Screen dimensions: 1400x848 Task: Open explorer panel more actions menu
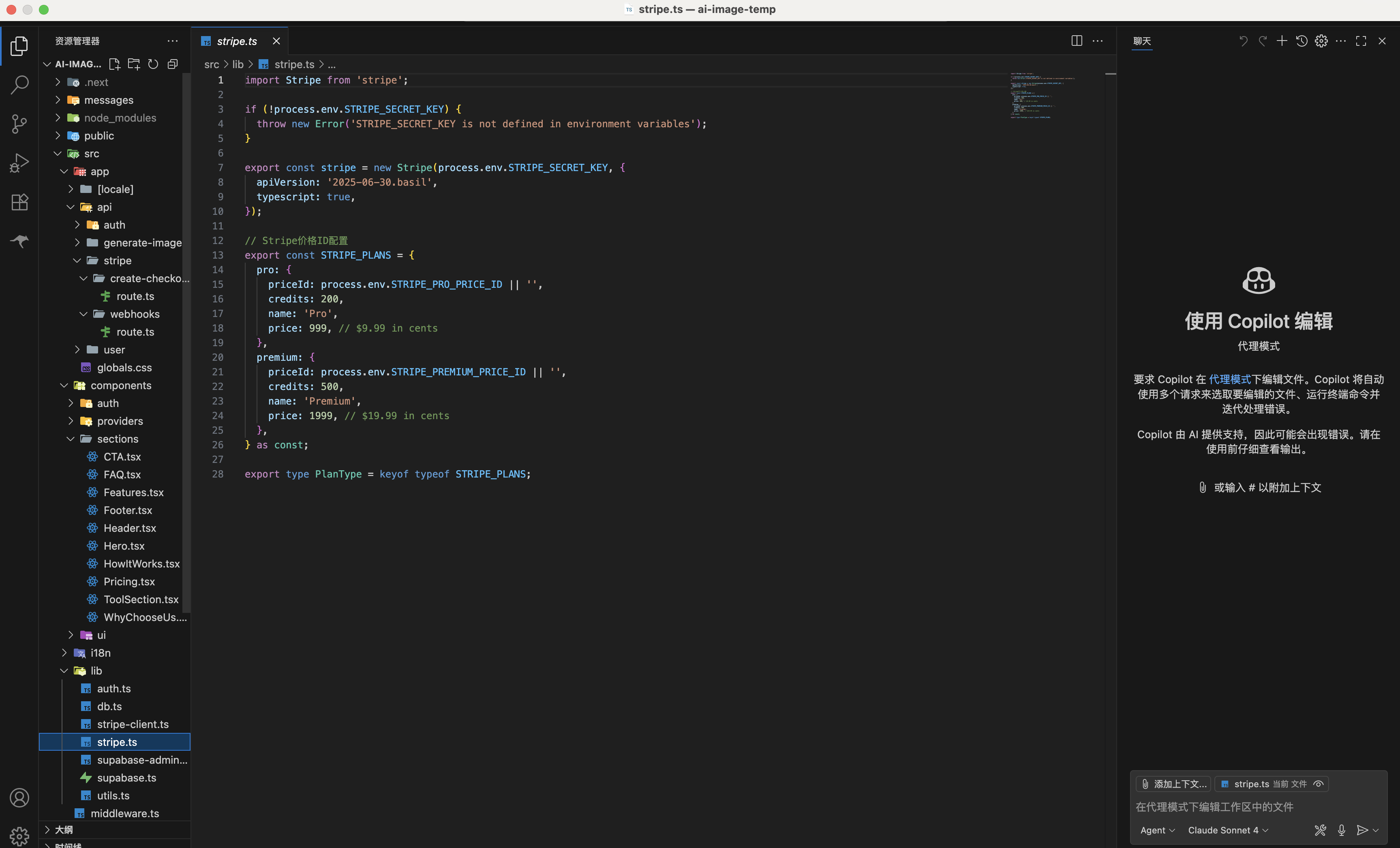click(x=173, y=41)
